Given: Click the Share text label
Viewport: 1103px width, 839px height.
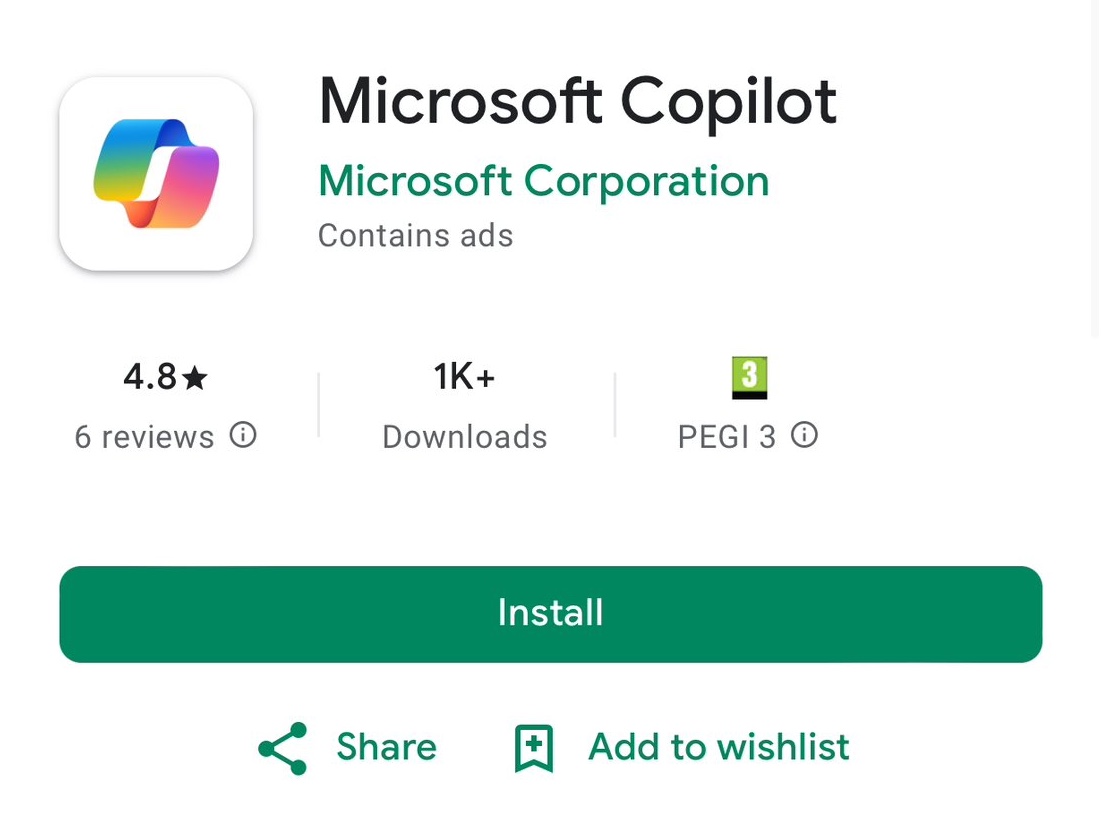Looking at the screenshot, I should [387, 747].
